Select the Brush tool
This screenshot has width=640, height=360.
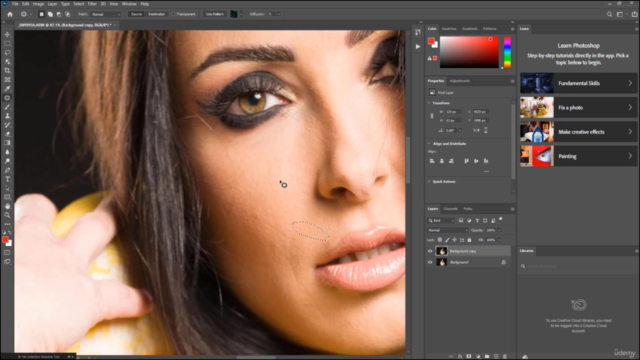coord(7,107)
